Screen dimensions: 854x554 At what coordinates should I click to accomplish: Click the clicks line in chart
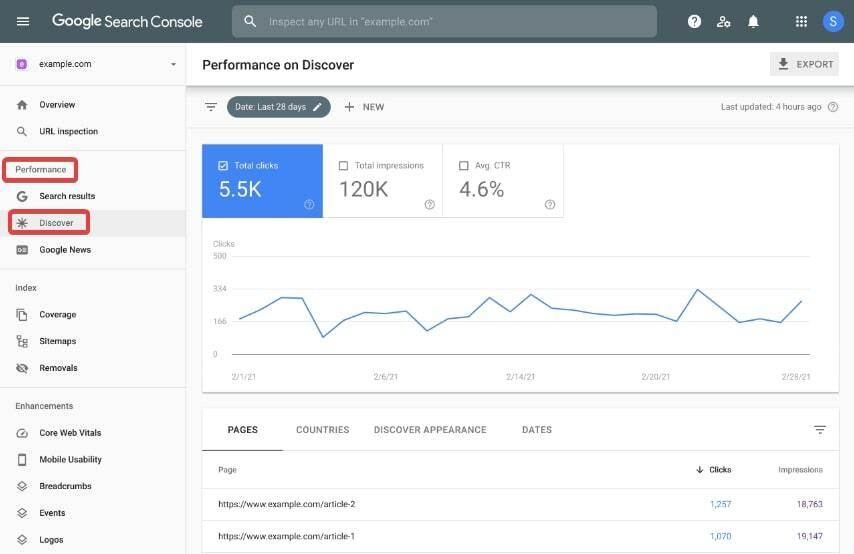(x=520, y=312)
